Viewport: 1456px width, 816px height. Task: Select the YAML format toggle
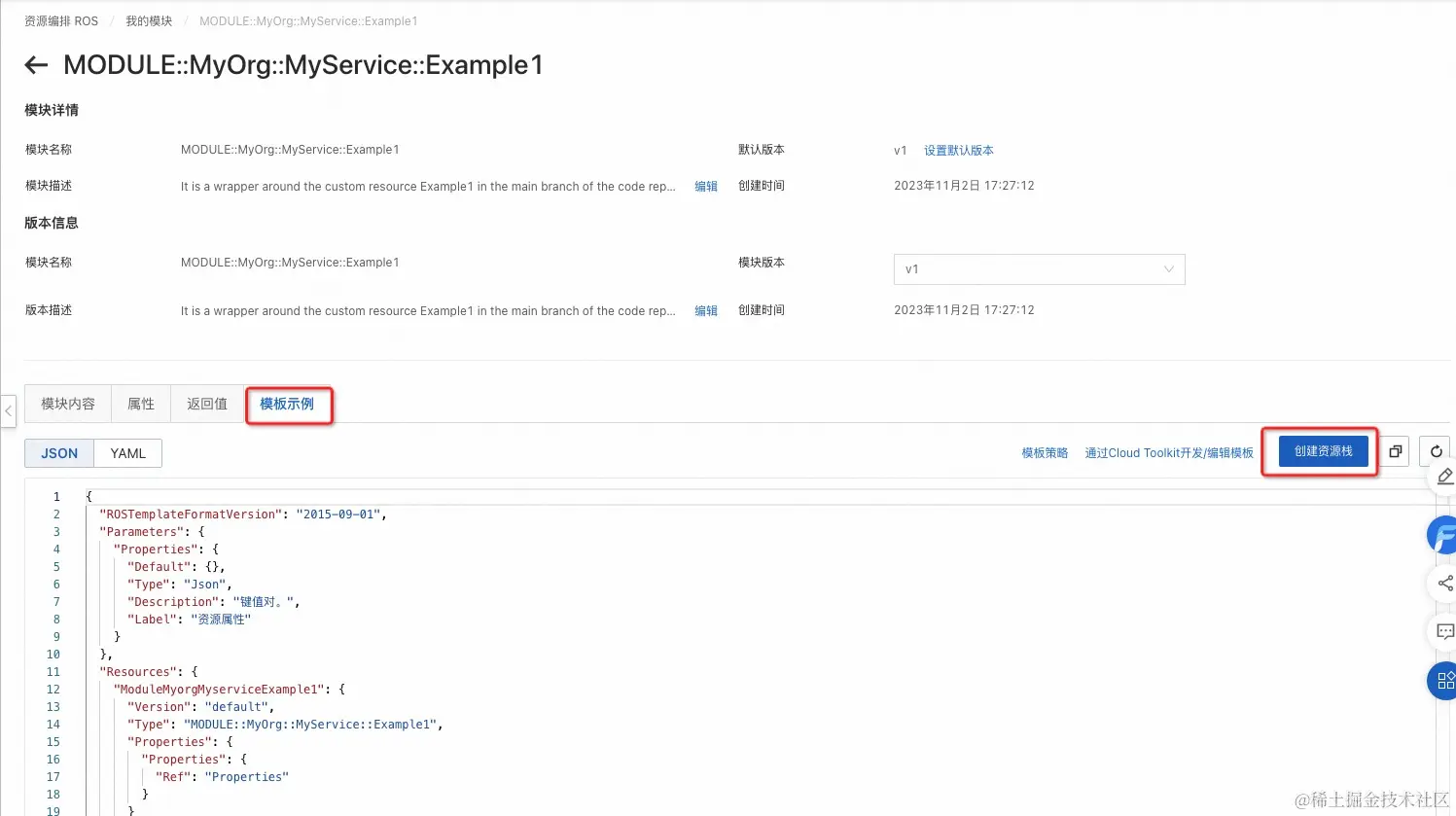[x=128, y=453]
